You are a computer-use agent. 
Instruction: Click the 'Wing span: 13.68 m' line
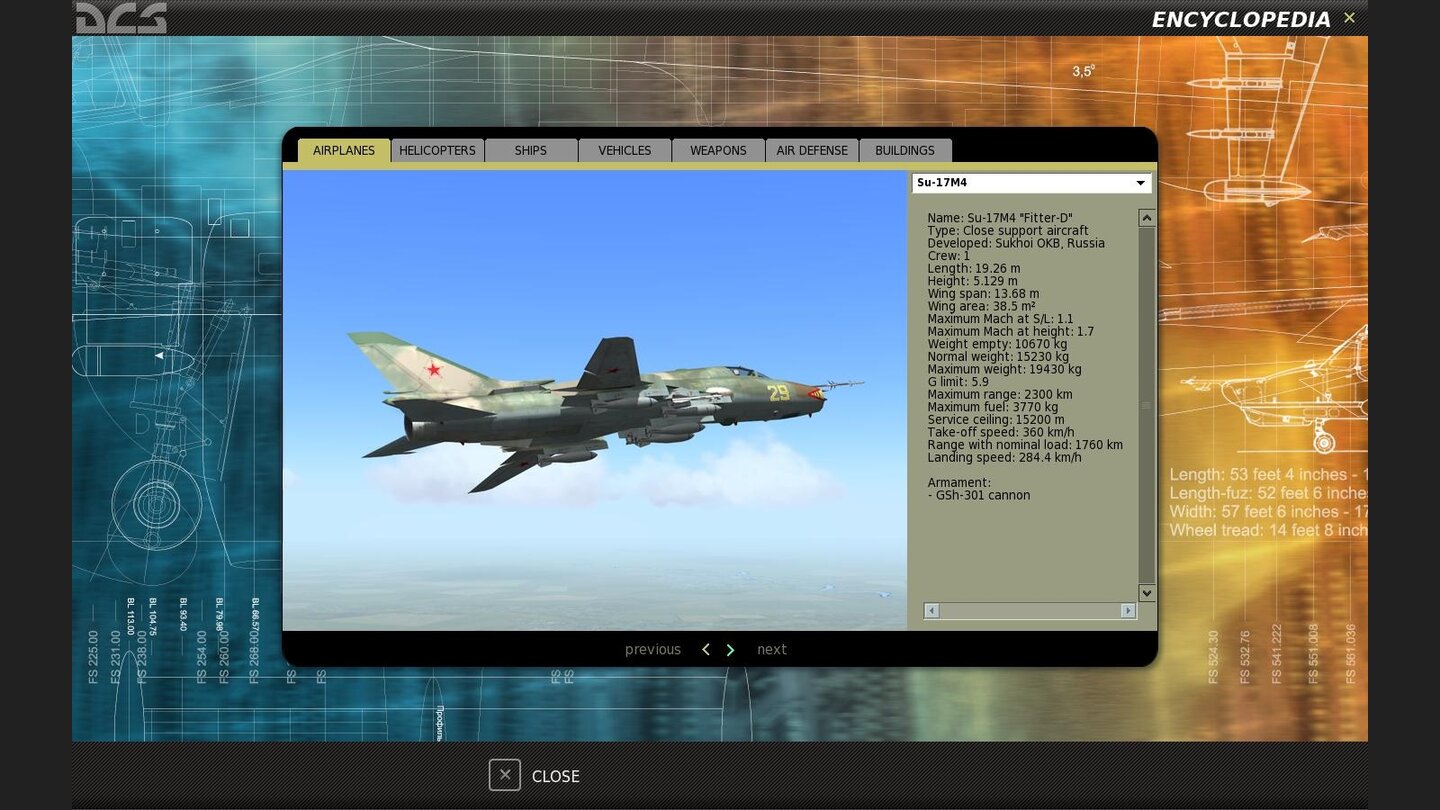[983, 294]
